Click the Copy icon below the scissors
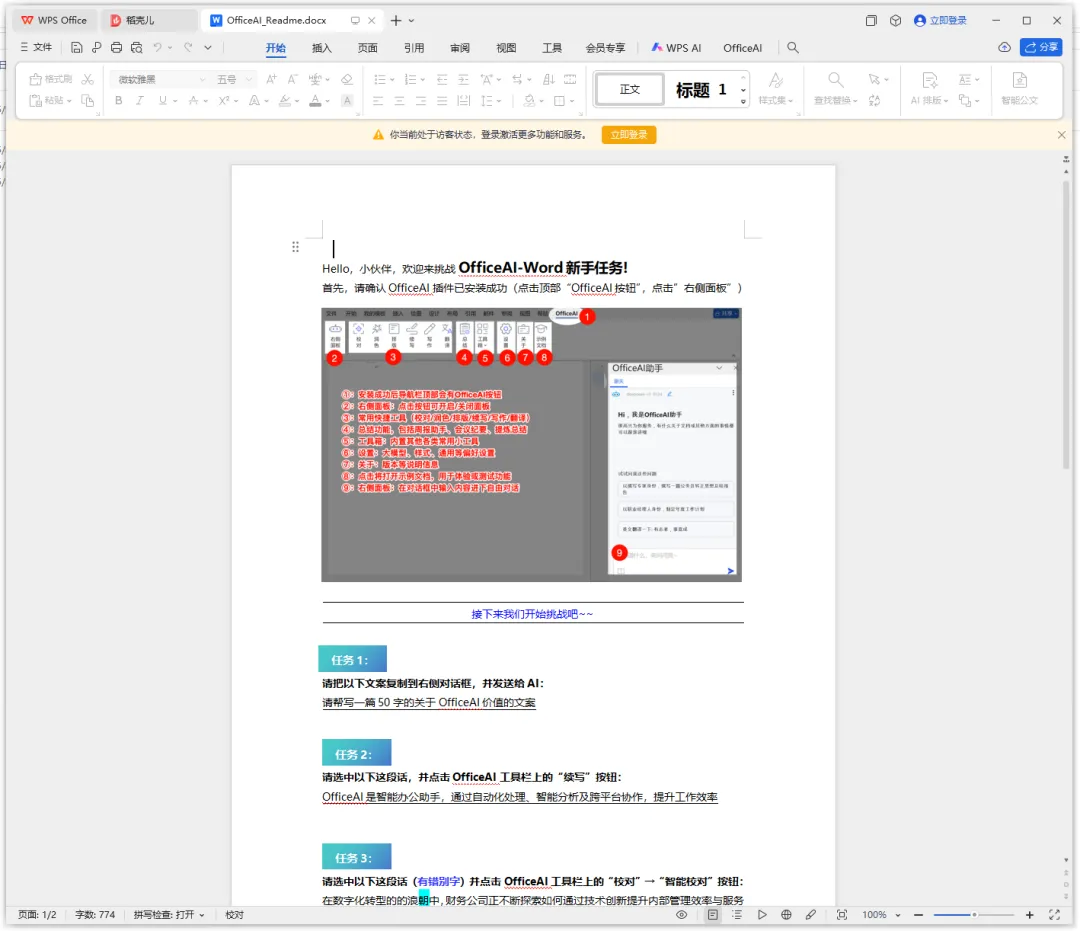 87,101
